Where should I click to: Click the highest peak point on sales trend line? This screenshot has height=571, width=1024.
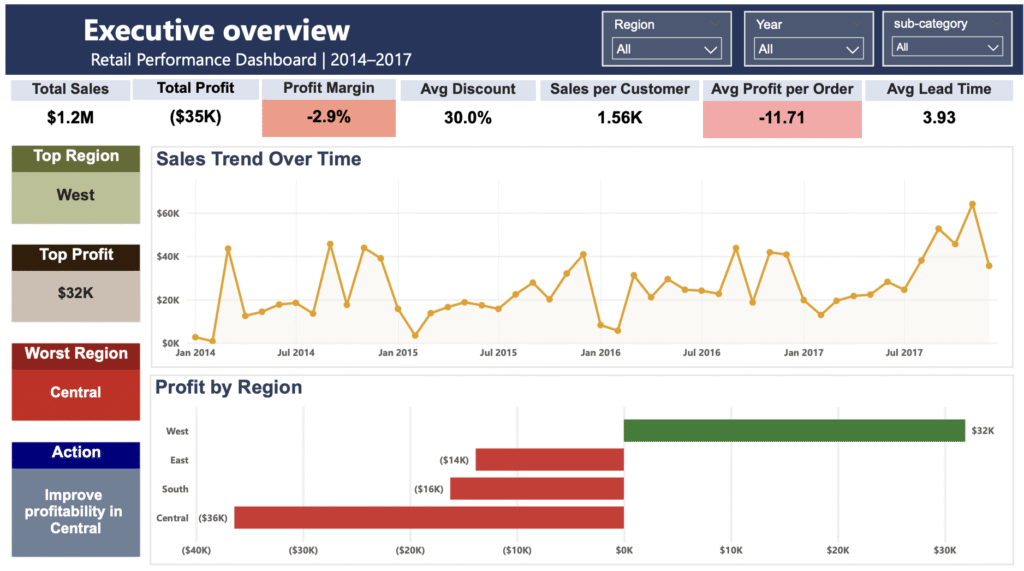[x=972, y=204]
